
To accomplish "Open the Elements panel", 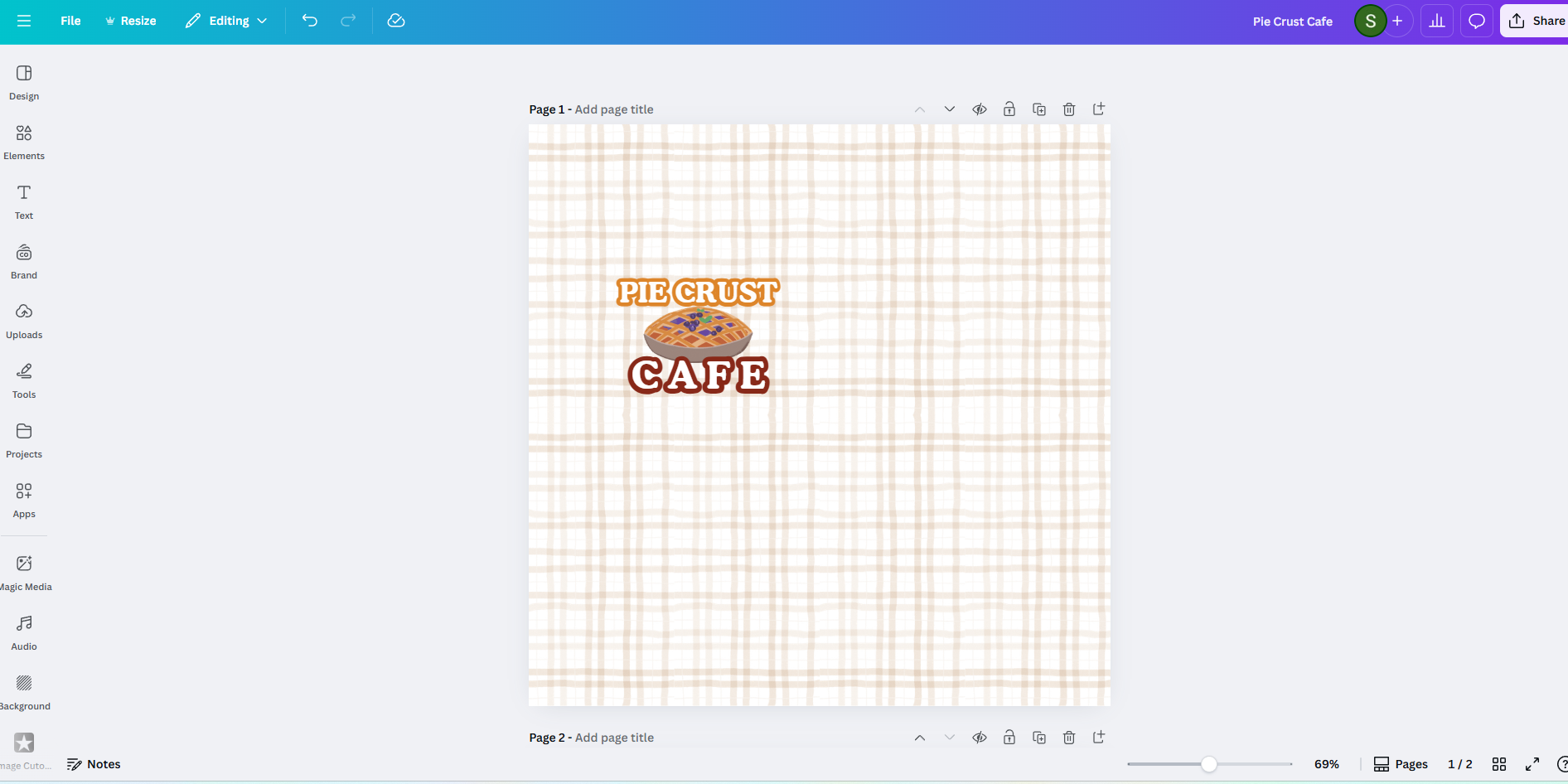I will pyautogui.click(x=24, y=143).
